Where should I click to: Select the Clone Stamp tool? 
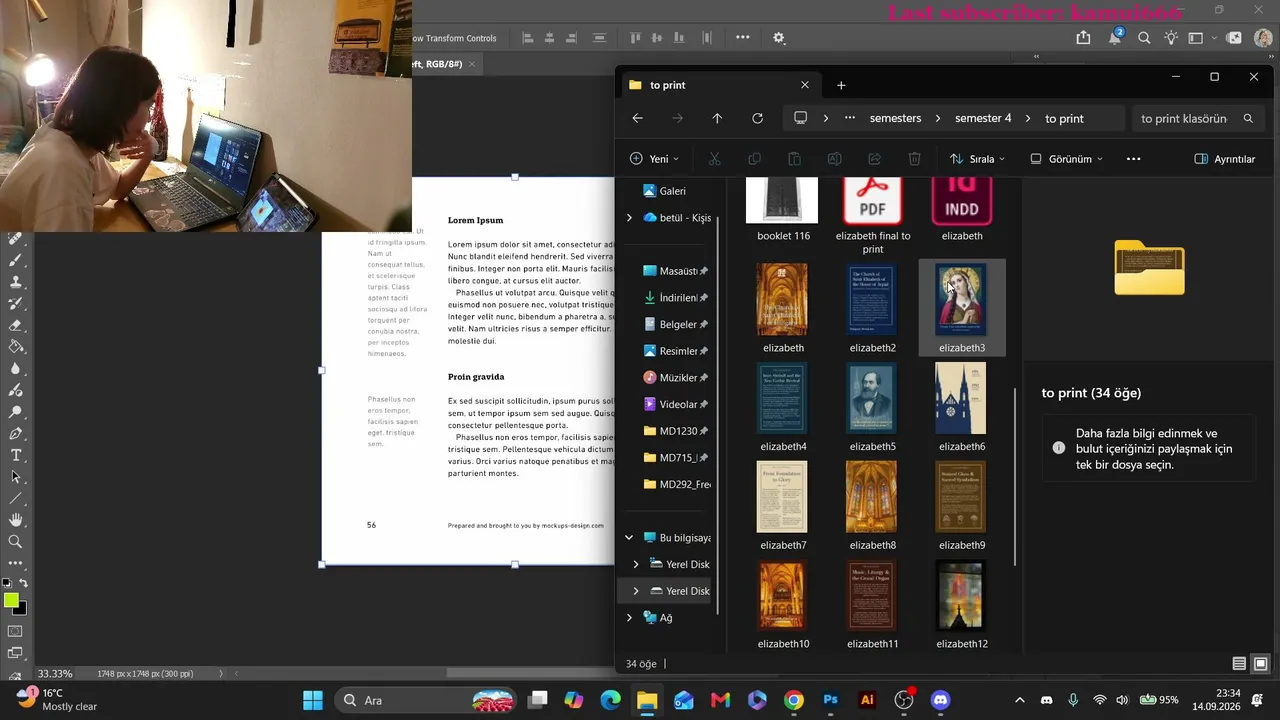[x=15, y=282]
